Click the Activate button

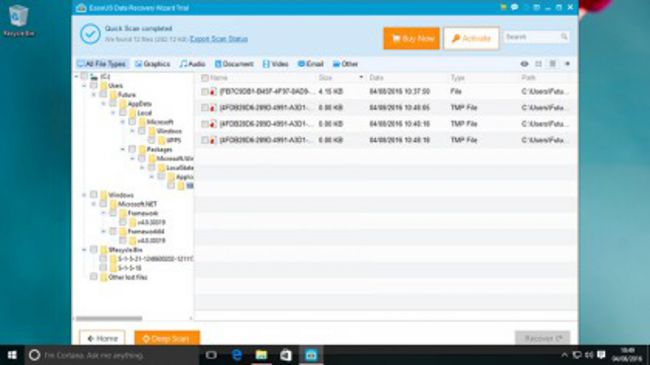pos(471,39)
